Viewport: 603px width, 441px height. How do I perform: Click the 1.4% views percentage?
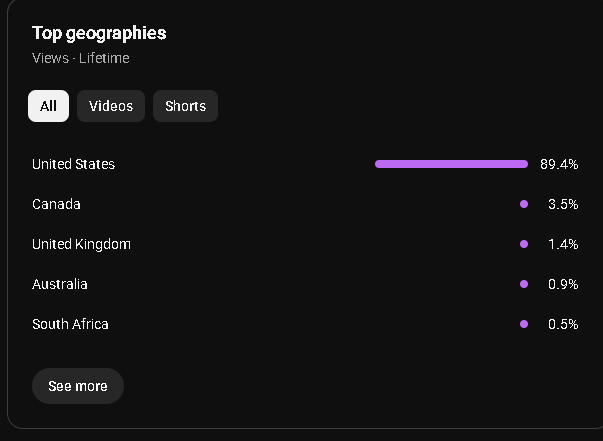[x=563, y=244]
